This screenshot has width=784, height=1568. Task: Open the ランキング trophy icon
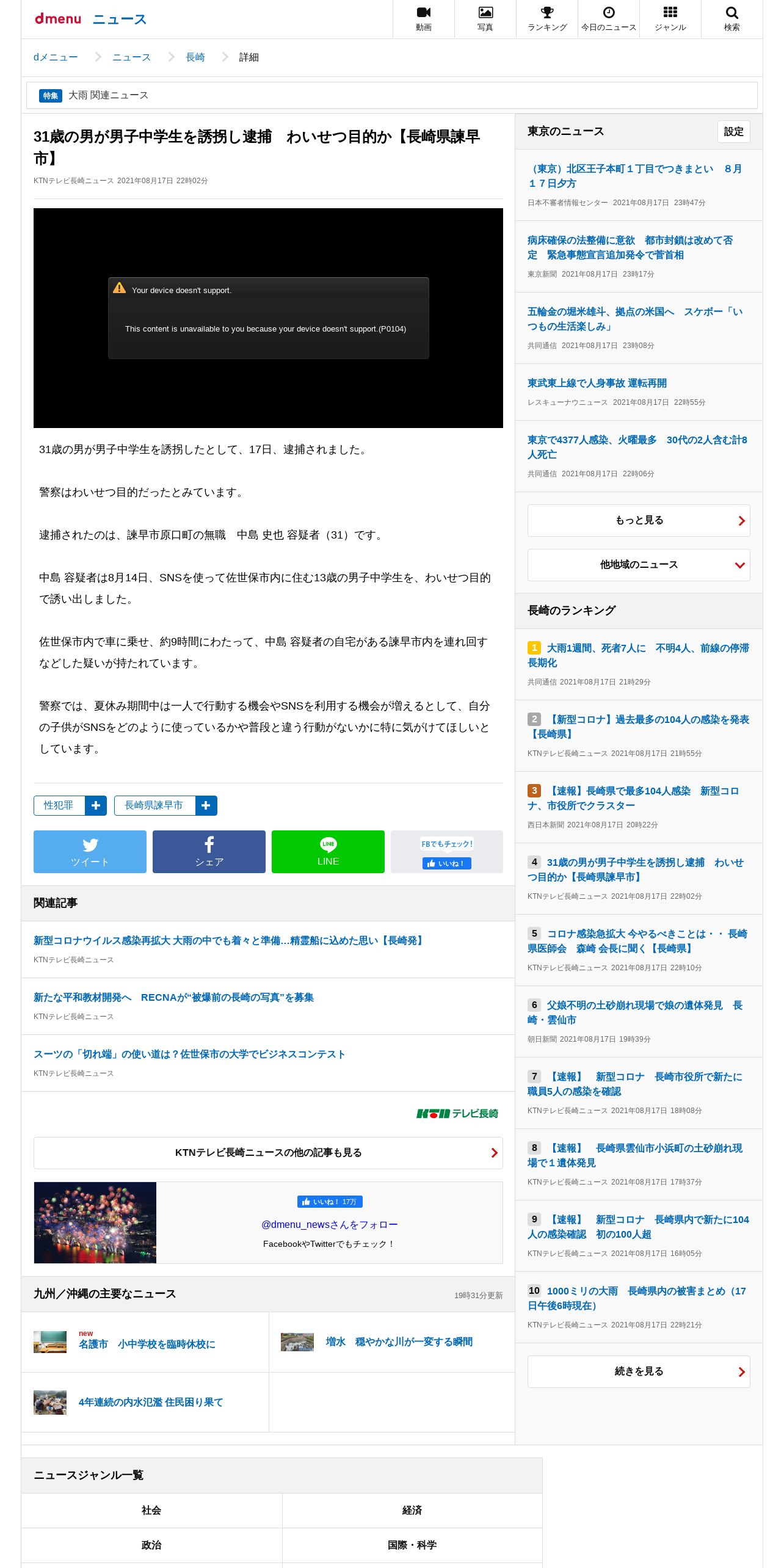(547, 19)
